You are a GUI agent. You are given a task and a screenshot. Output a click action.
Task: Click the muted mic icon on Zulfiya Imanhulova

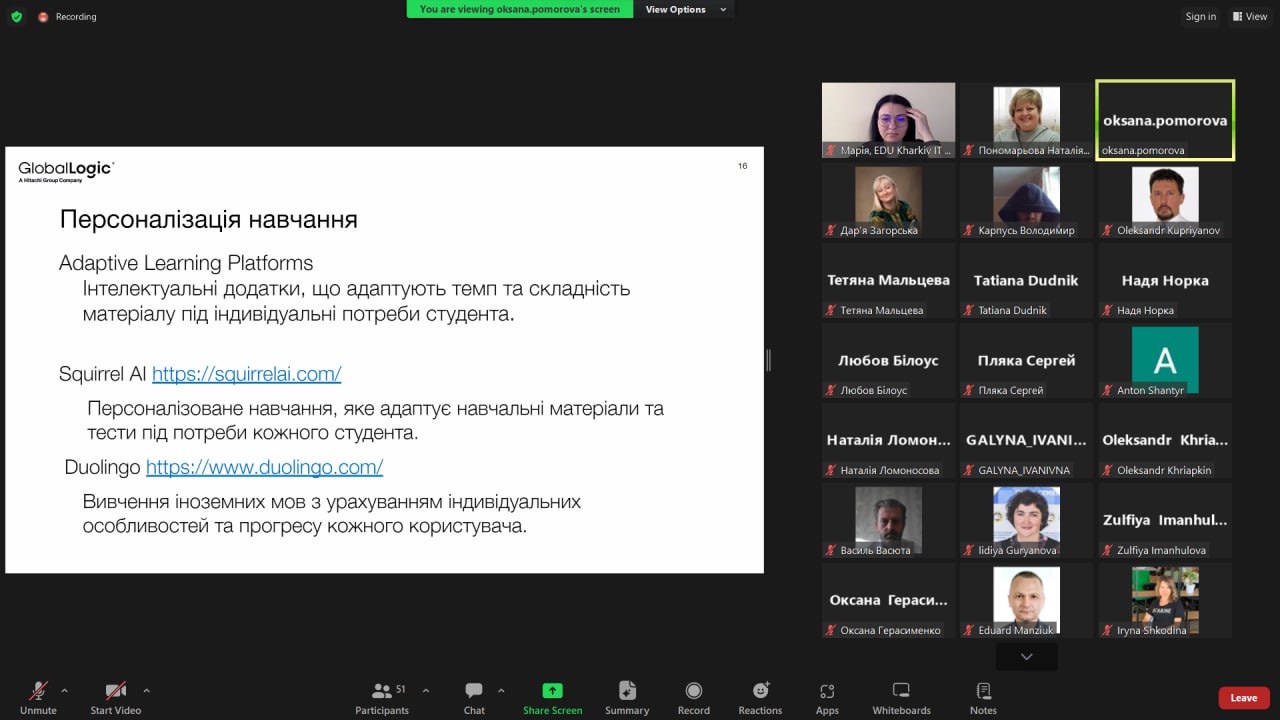(x=1107, y=550)
